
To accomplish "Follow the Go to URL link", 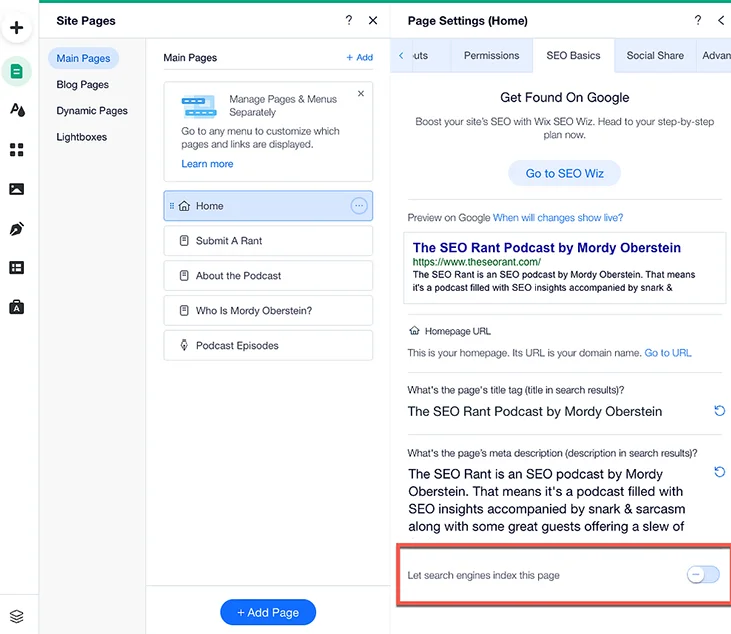I will tap(668, 353).
